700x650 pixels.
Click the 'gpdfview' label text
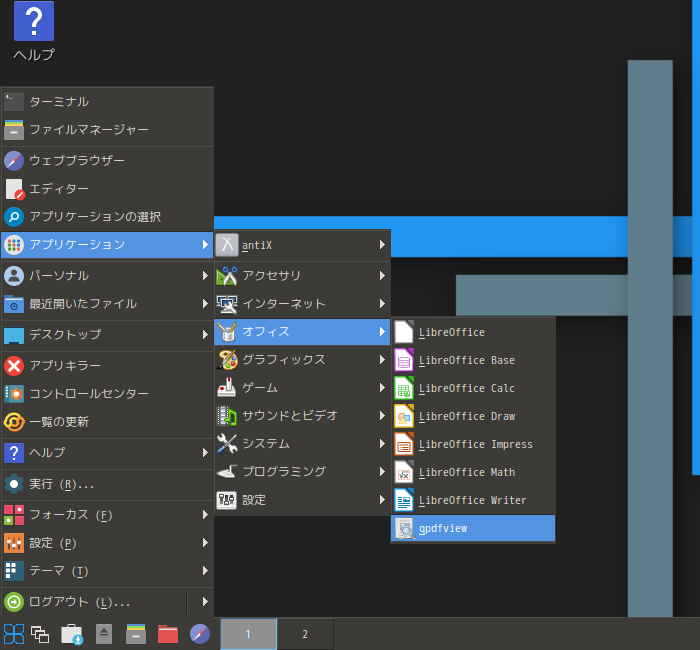(x=443, y=529)
